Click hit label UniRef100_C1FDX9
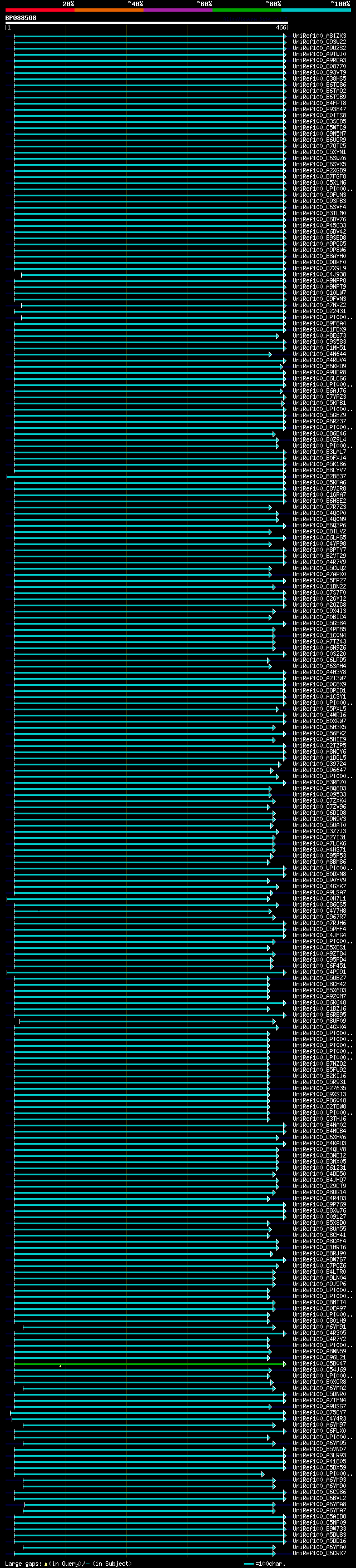 (x=319, y=330)
